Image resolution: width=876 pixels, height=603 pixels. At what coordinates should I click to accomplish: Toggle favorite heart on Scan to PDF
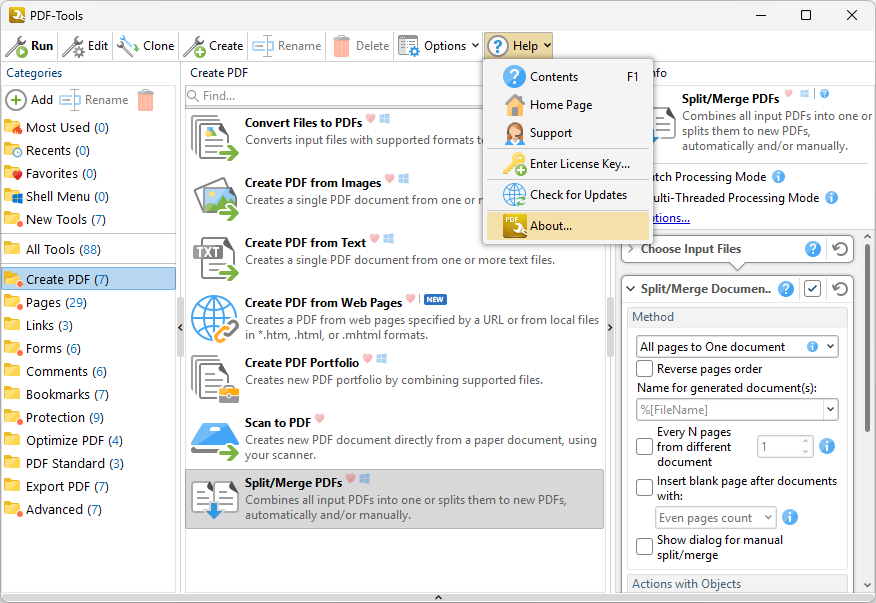point(320,418)
